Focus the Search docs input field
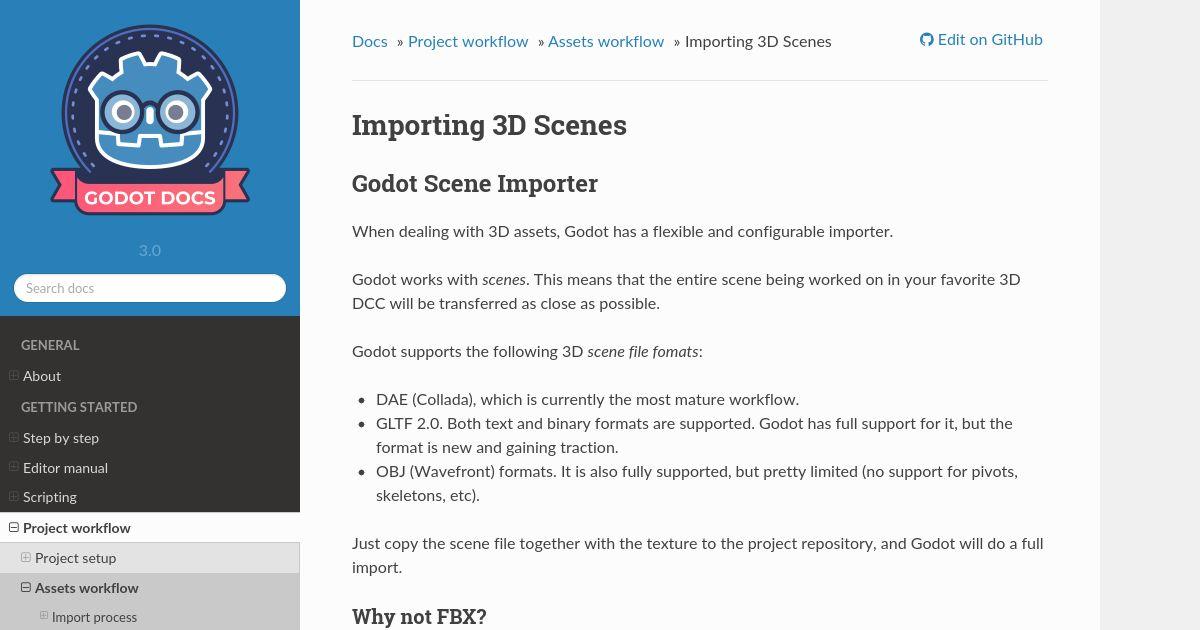1200x630 pixels. (150, 288)
